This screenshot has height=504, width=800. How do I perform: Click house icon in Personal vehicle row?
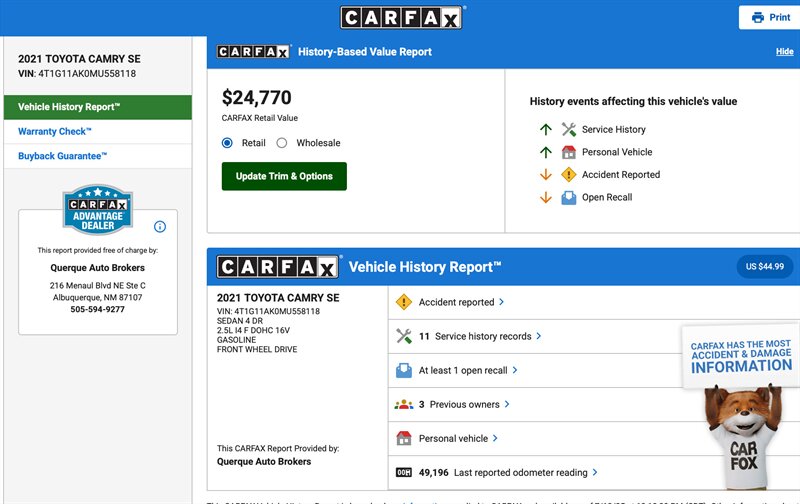(404, 438)
